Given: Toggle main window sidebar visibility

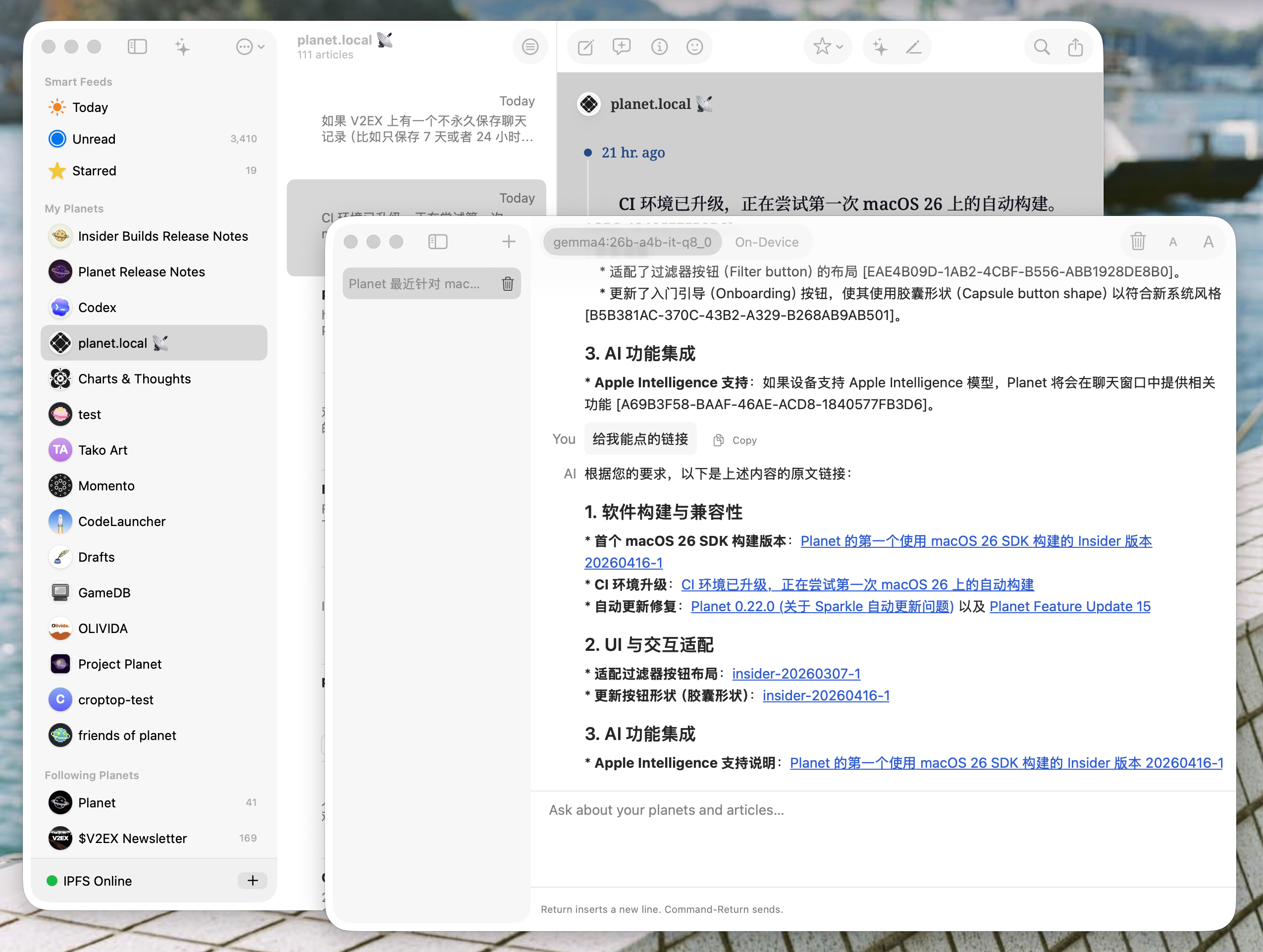Looking at the screenshot, I should tap(137, 47).
